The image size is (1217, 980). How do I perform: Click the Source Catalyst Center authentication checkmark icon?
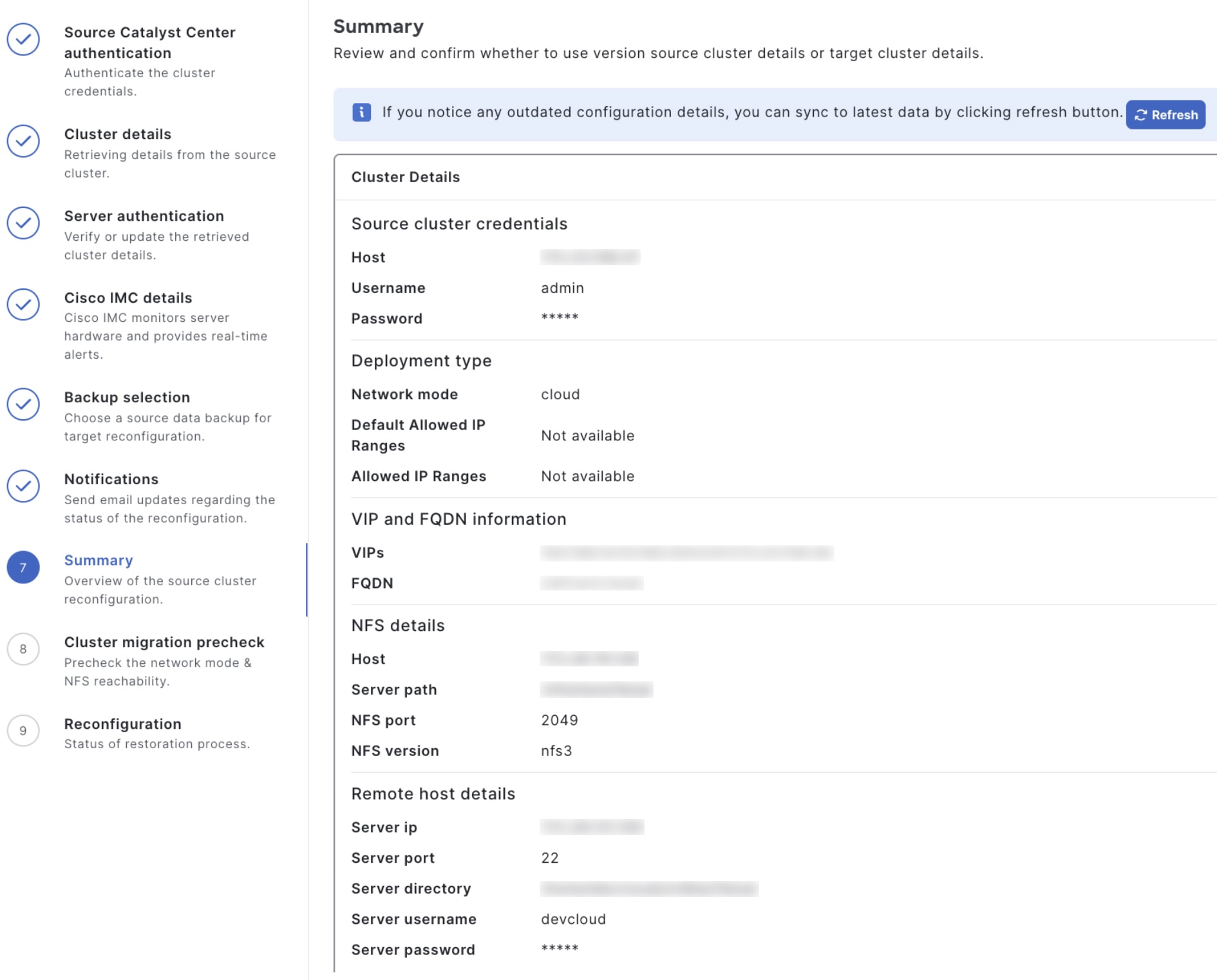tap(23, 40)
